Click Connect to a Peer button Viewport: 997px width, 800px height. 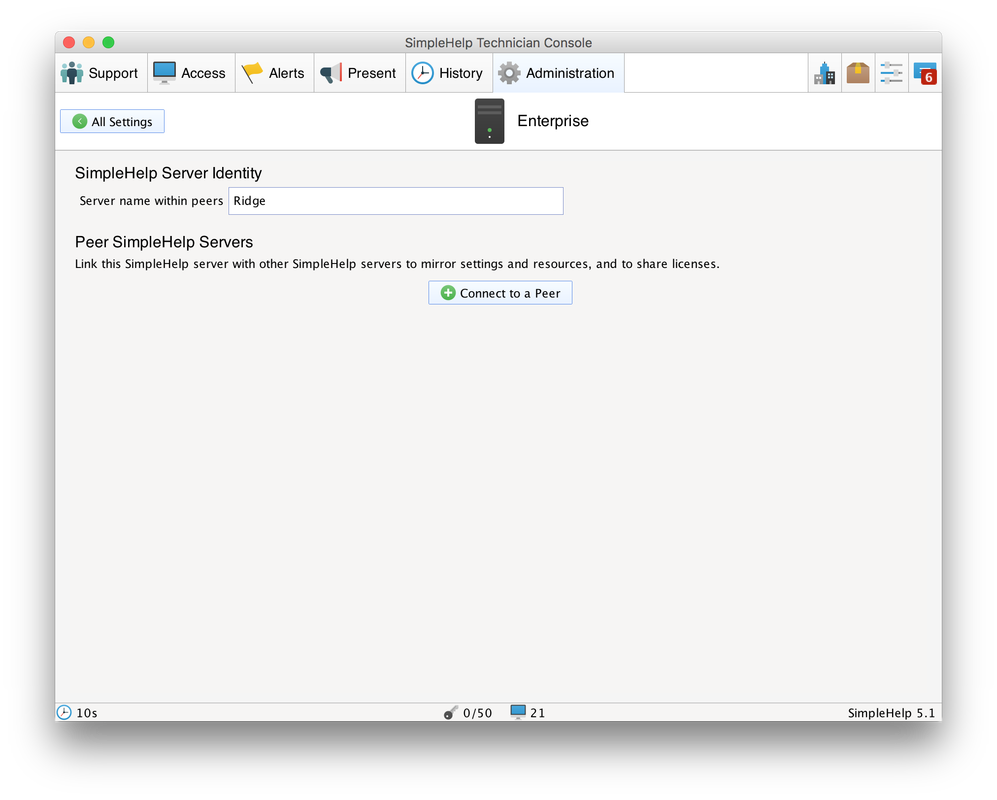pyautogui.click(x=500, y=293)
